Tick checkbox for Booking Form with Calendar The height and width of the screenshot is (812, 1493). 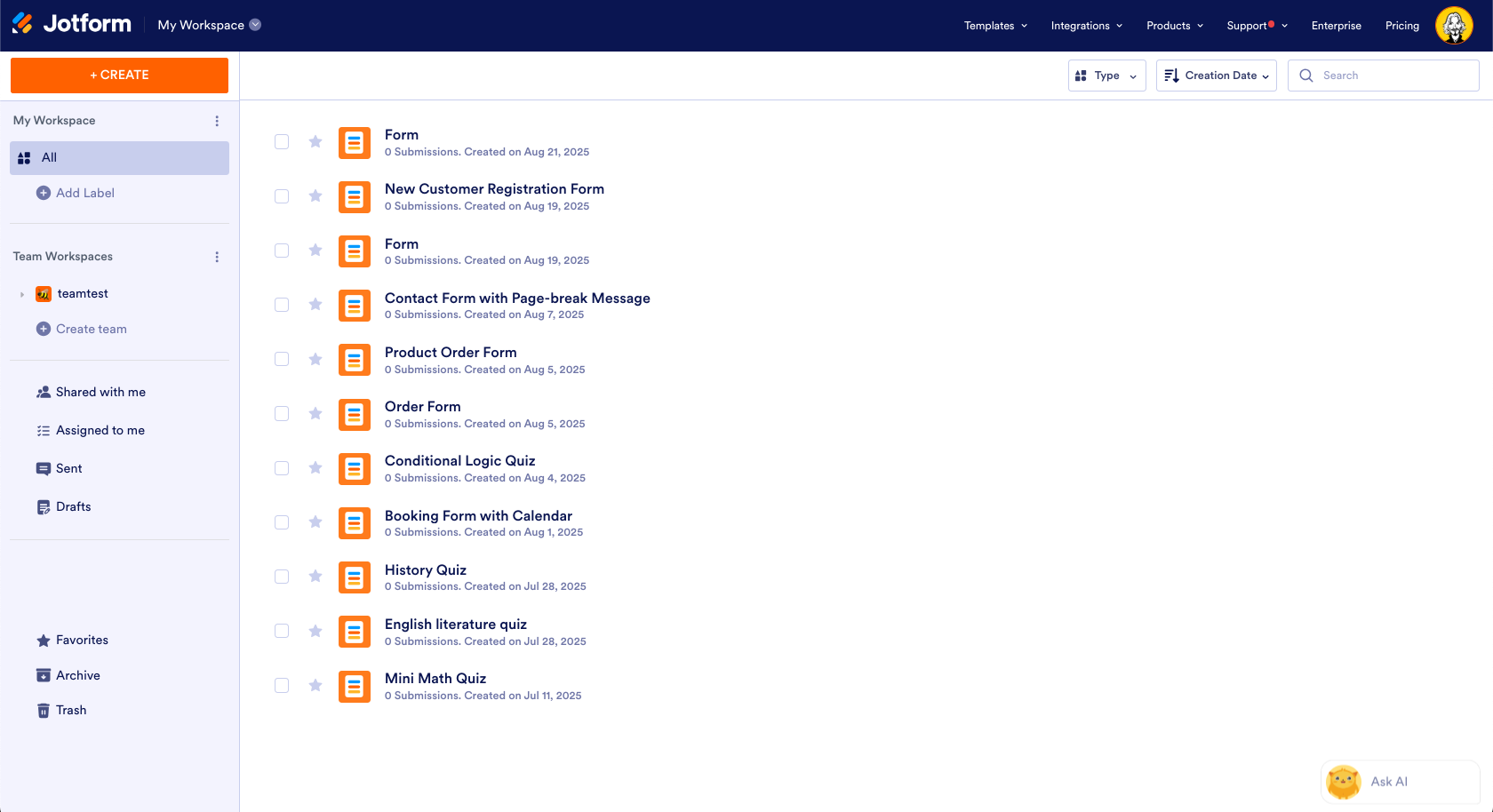[x=282, y=522]
